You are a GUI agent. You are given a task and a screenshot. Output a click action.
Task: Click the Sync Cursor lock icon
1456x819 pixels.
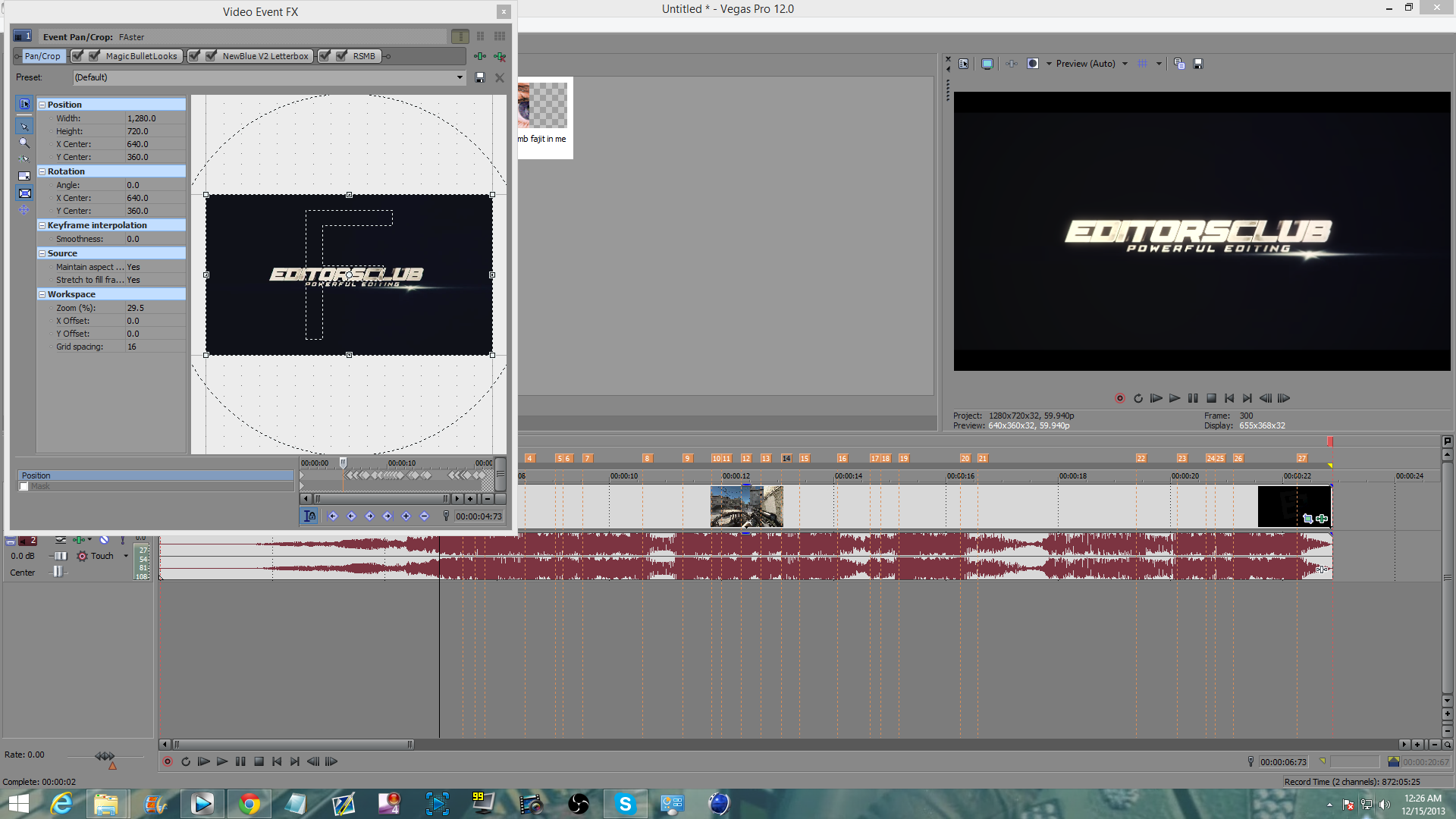309,516
